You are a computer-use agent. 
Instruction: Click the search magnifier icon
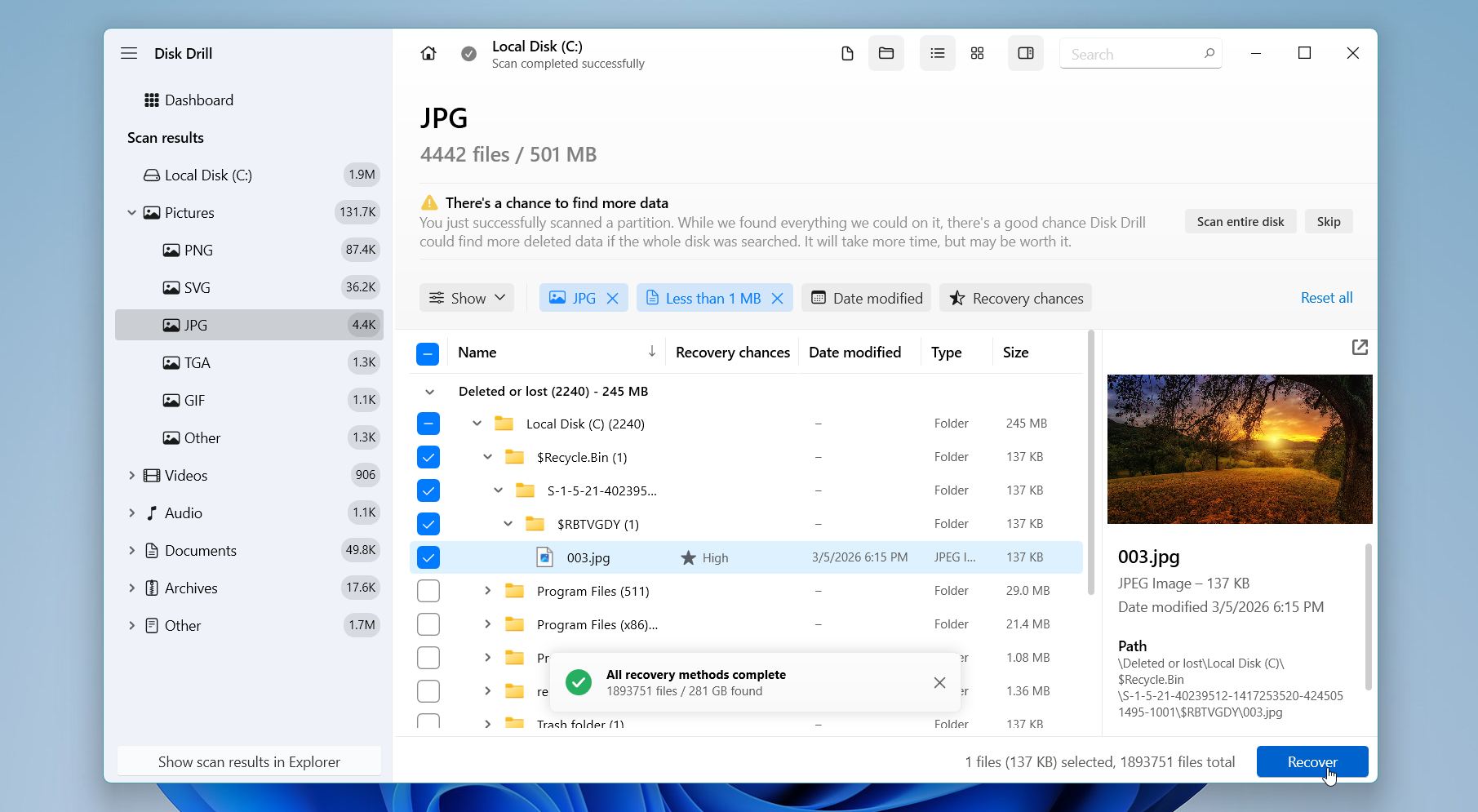1209,54
